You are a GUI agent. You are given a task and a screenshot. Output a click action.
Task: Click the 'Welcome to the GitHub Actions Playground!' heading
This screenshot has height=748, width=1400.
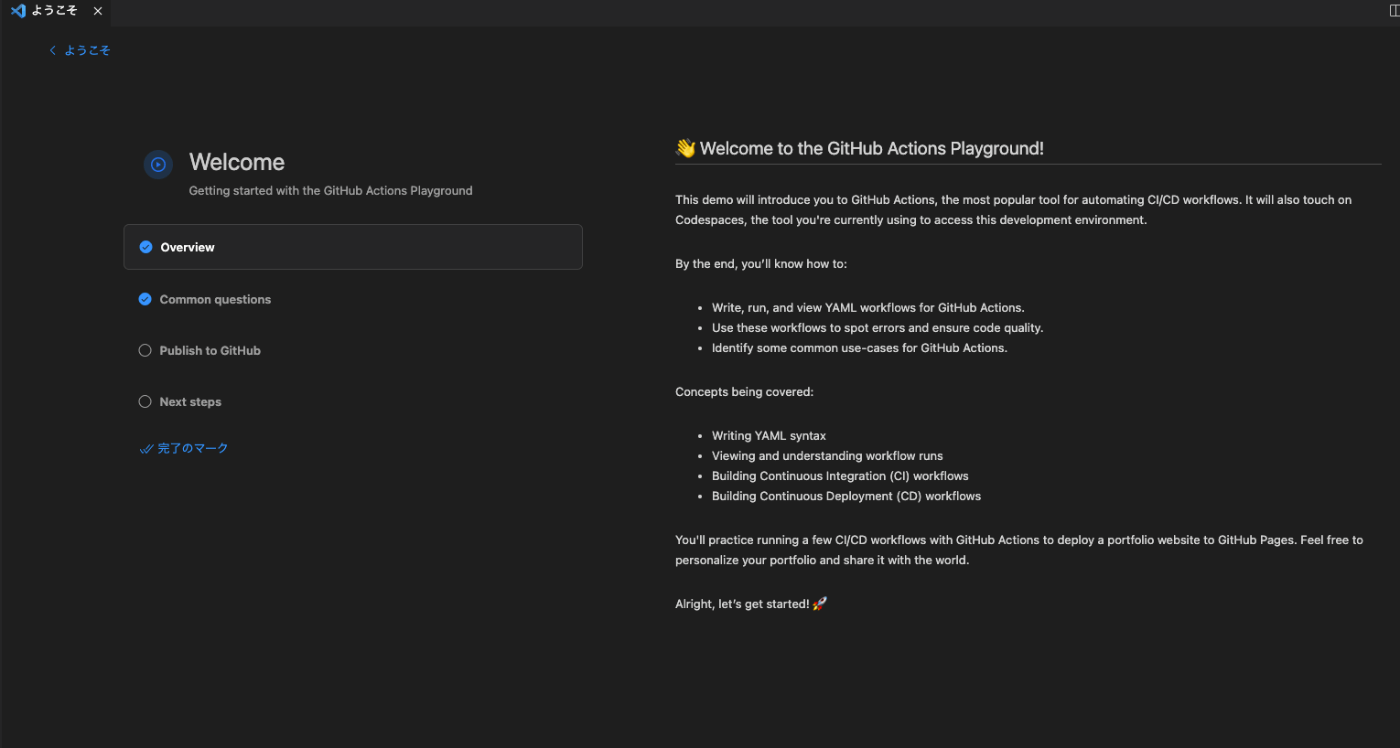(x=872, y=149)
